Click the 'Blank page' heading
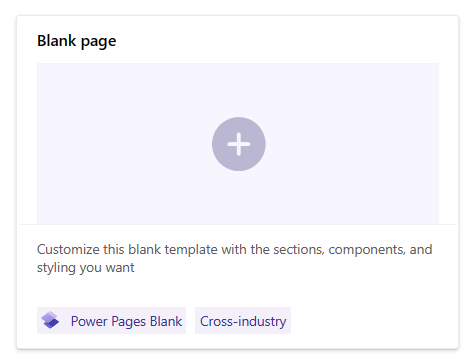 click(77, 41)
